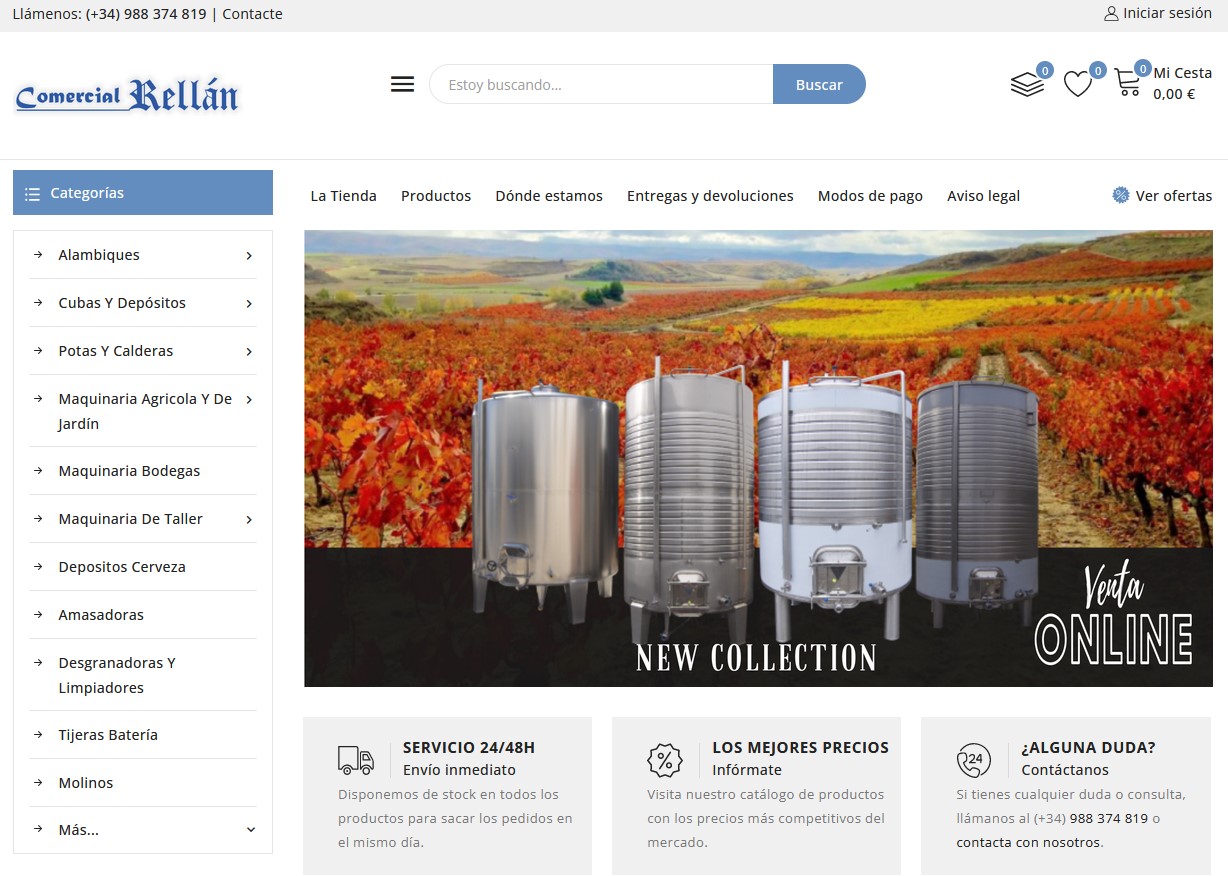The image size is (1228, 876).
Task: Open Aviso legal menu item
Action: [x=983, y=196]
